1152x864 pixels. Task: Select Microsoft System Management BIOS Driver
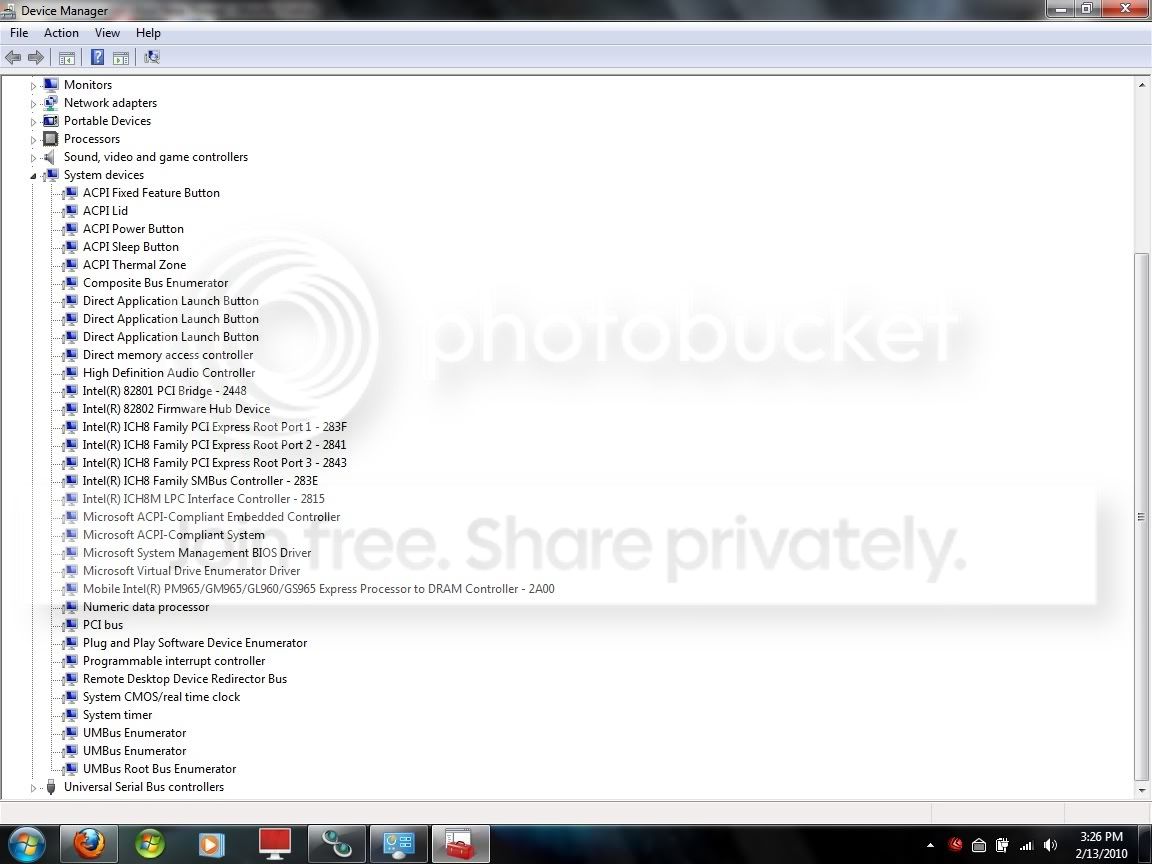coord(197,553)
